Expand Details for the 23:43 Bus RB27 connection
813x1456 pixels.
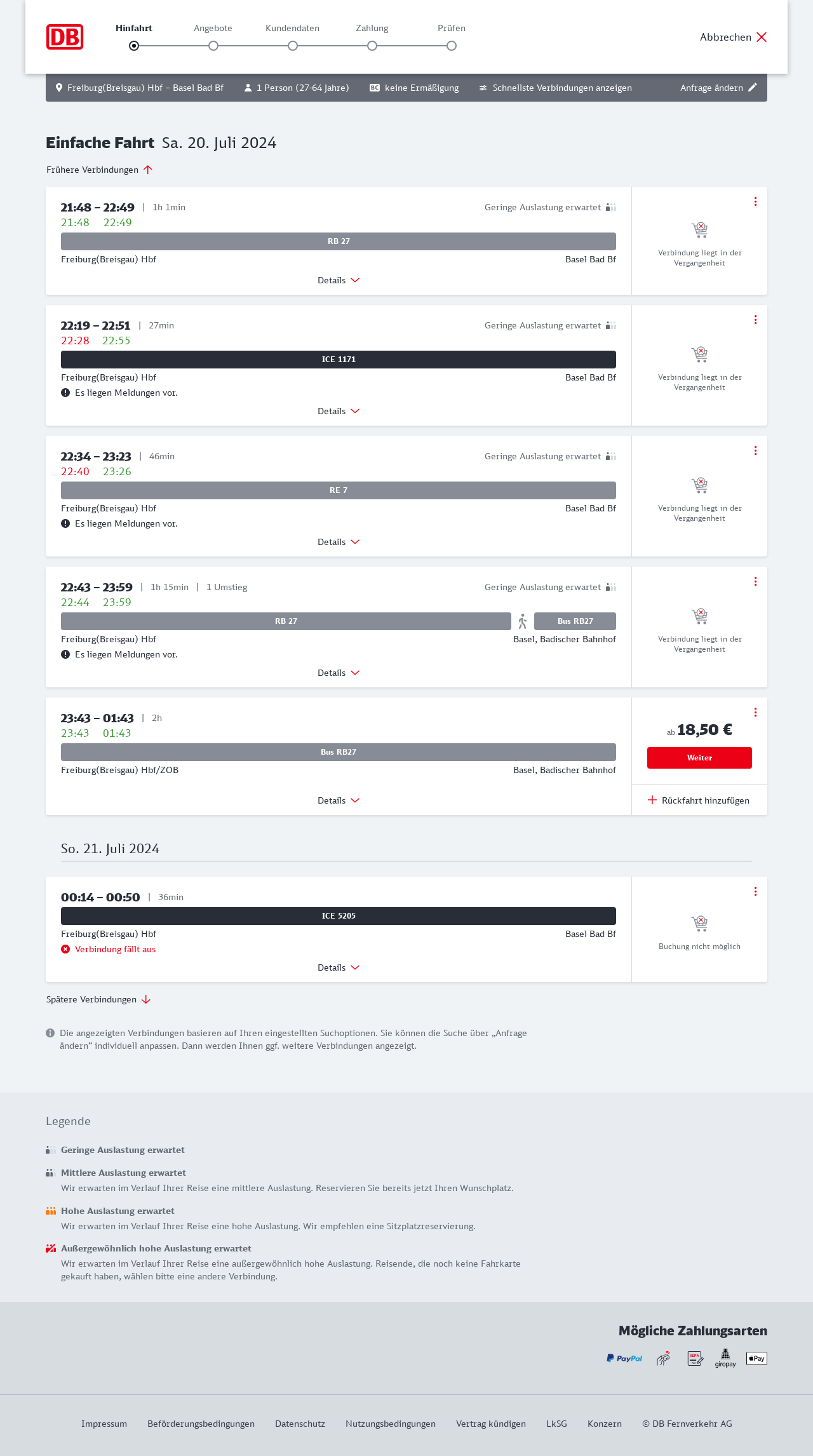tap(339, 800)
